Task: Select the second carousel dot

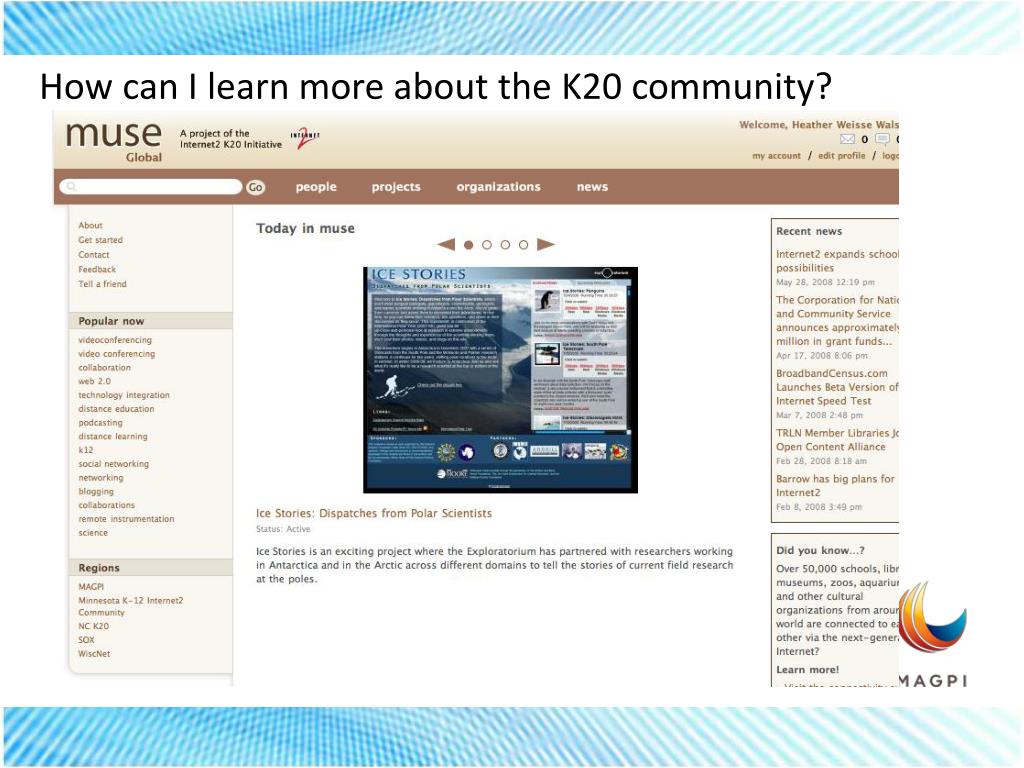Action: pos(487,245)
